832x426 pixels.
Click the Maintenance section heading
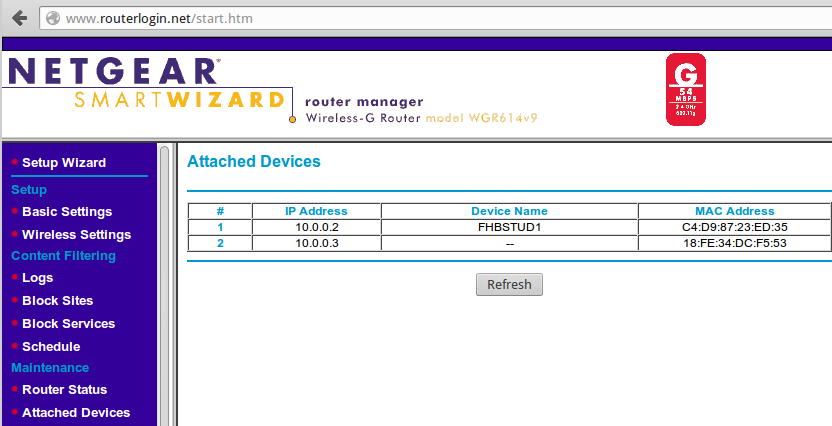(50, 368)
